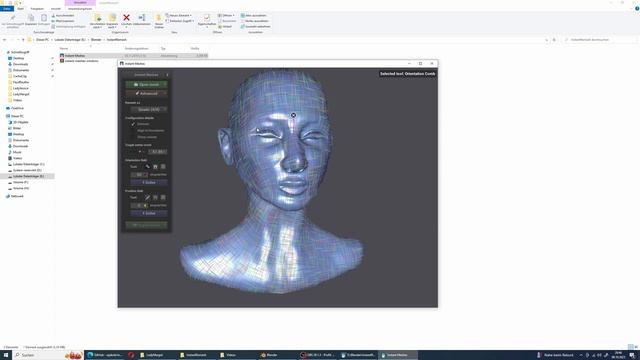The height and width of the screenshot is (360, 640).
Task: Expand address bar history dropdown
Action: pyautogui.click(x=547, y=40)
